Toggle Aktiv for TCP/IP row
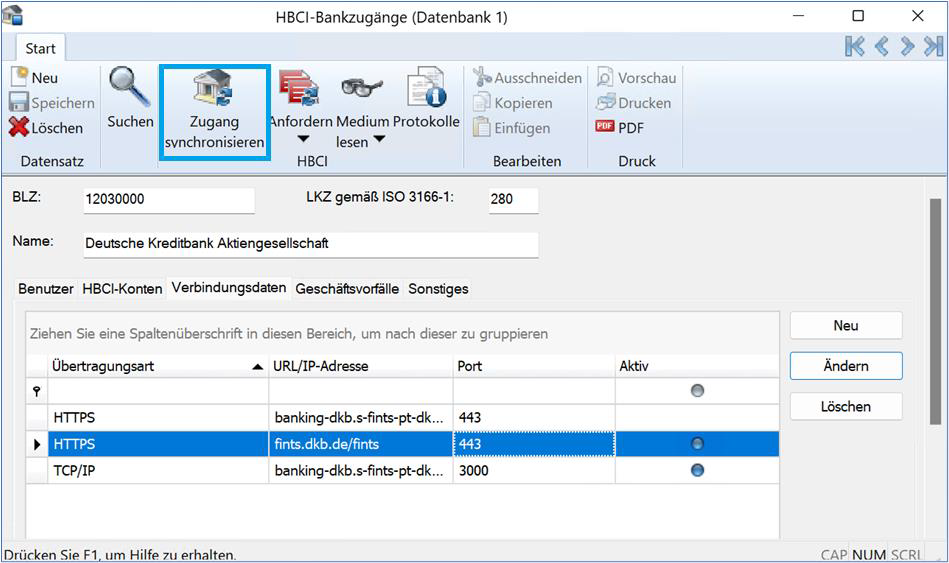Image resolution: width=949 pixels, height=563 pixels. pyautogui.click(x=697, y=470)
